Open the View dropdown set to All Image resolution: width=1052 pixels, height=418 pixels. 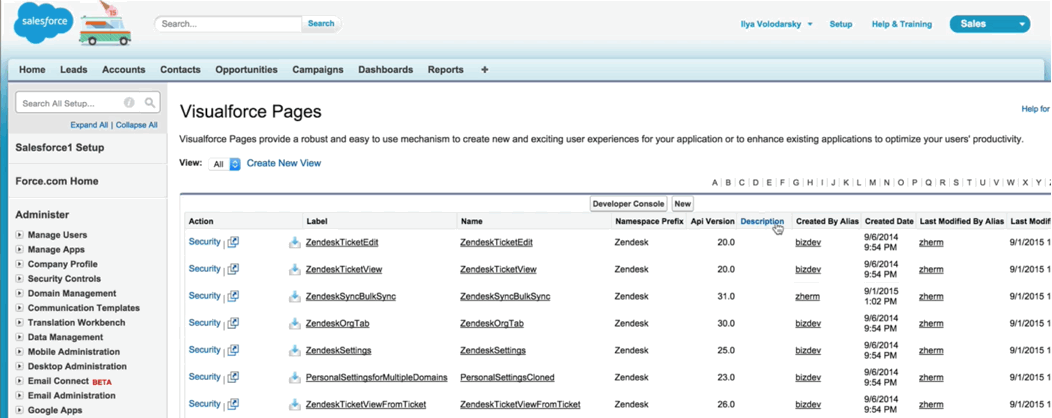click(224, 164)
